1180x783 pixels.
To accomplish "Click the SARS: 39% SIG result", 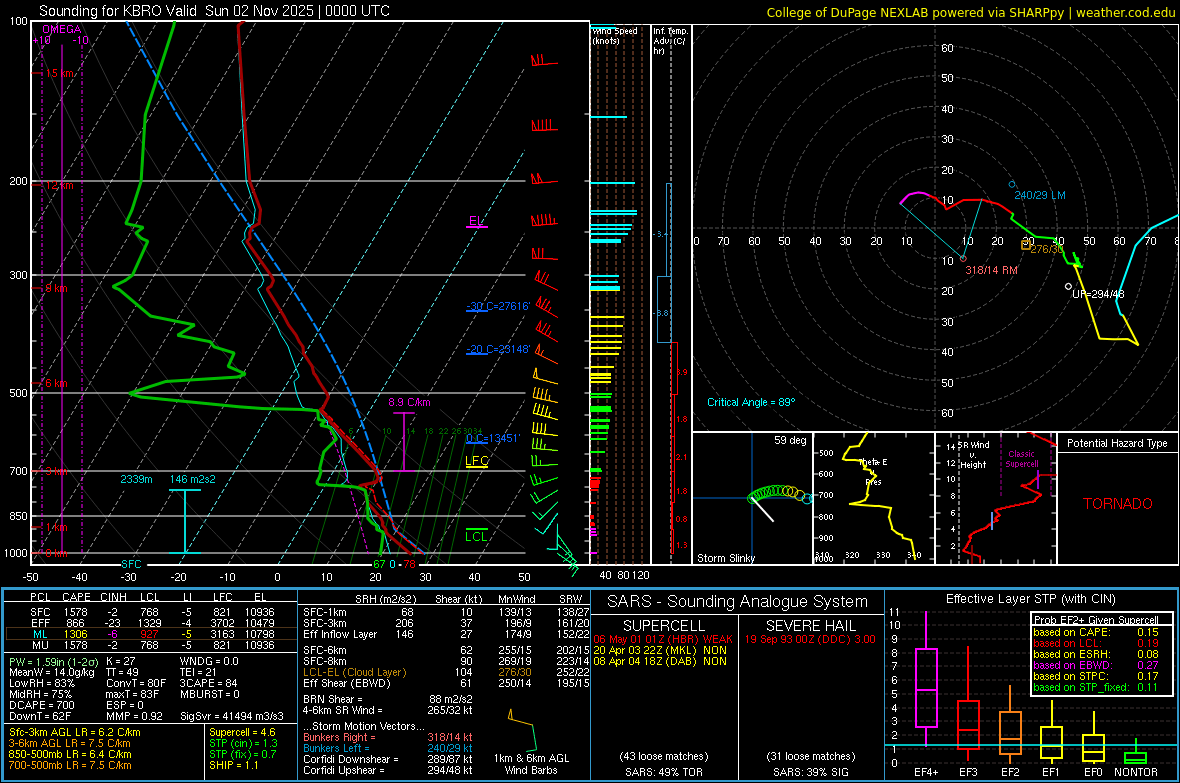I will pos(810,772).
